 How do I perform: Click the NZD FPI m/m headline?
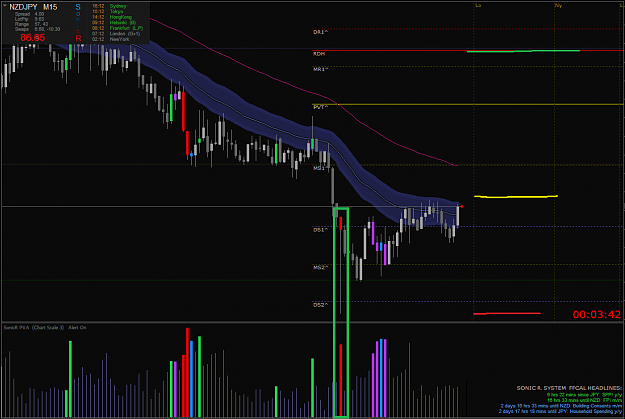click(584, 400)
